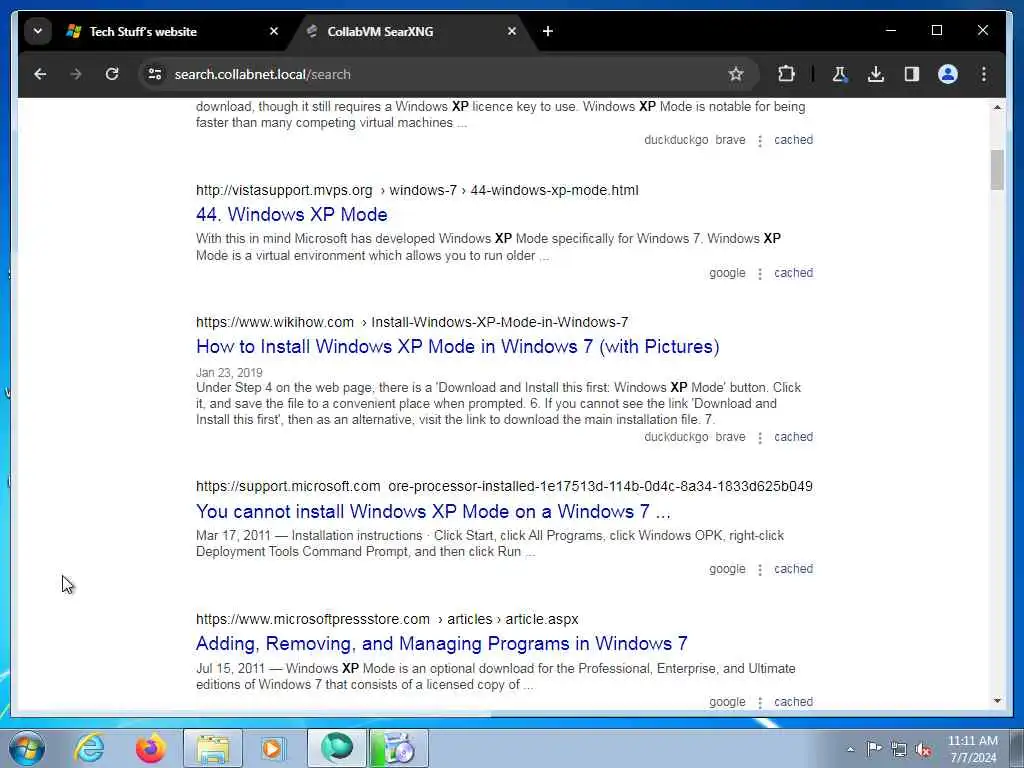Open Action Center flag tray icon
The width and height of the screenshot is (1024, 768).
[x=874, y=748]
